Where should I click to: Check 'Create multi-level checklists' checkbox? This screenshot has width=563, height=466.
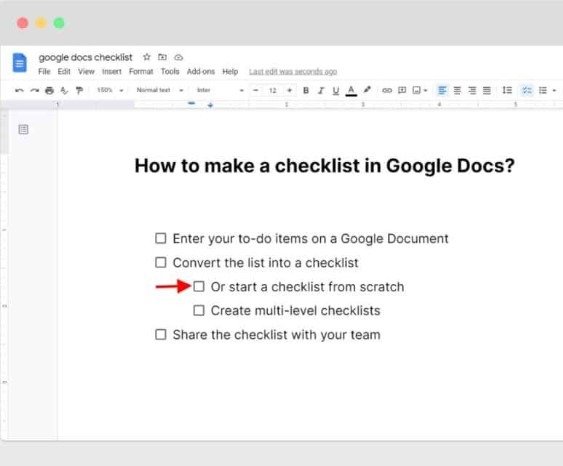pos(199,310)
